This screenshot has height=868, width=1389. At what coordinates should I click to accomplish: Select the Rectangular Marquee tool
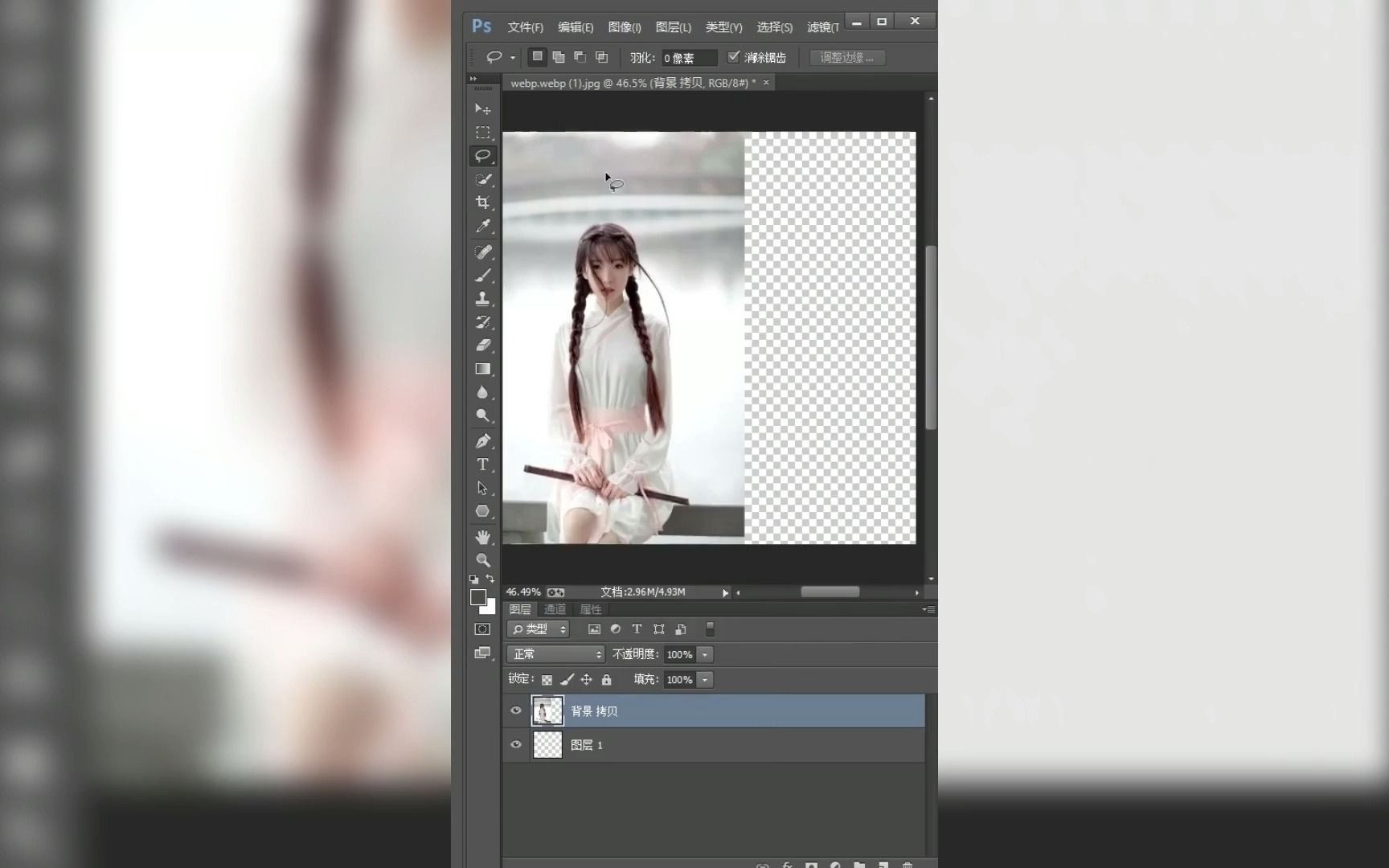(482, 133)
